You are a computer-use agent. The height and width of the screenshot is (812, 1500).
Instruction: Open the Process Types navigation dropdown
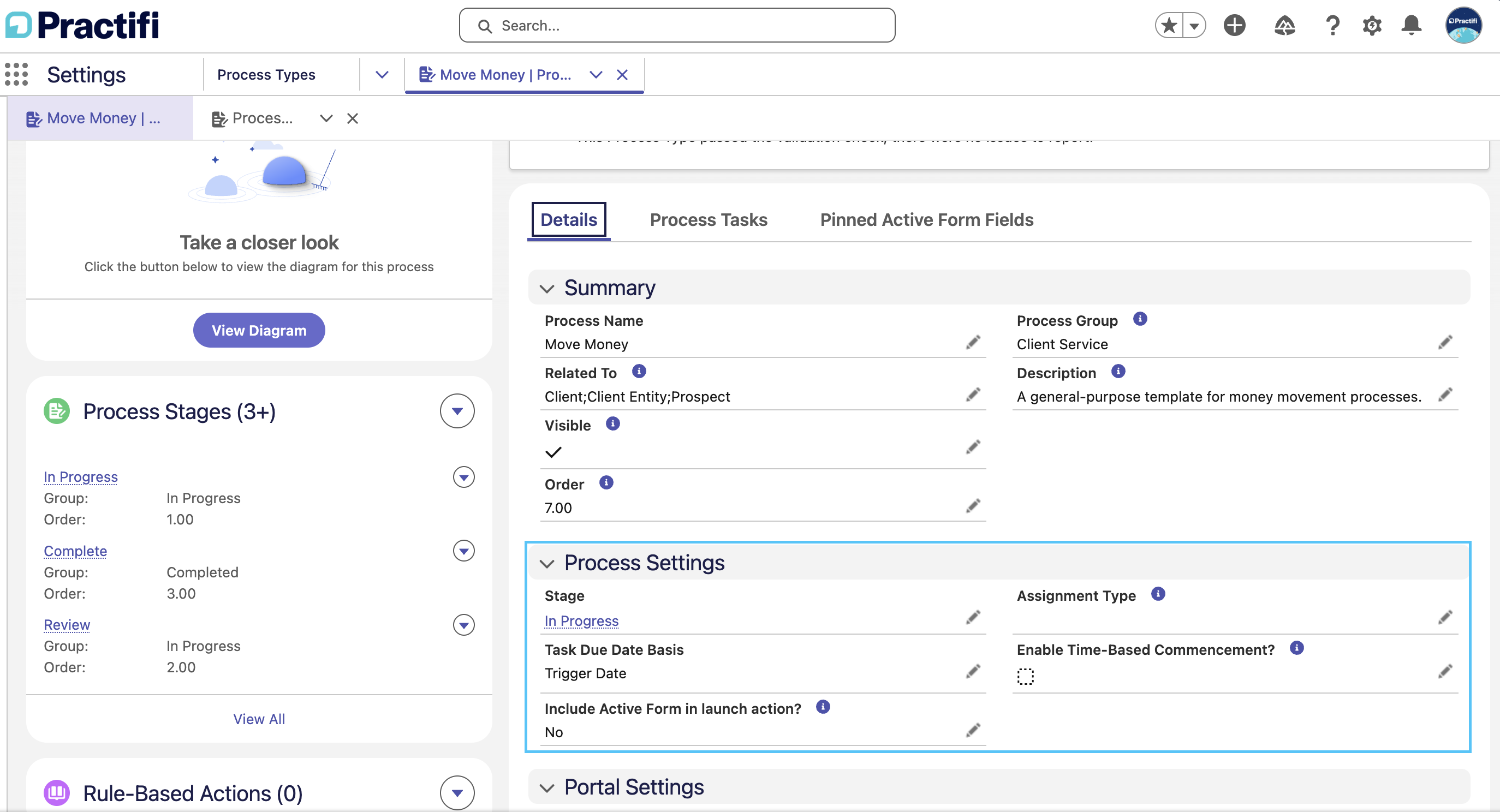[x=382, y=75]
